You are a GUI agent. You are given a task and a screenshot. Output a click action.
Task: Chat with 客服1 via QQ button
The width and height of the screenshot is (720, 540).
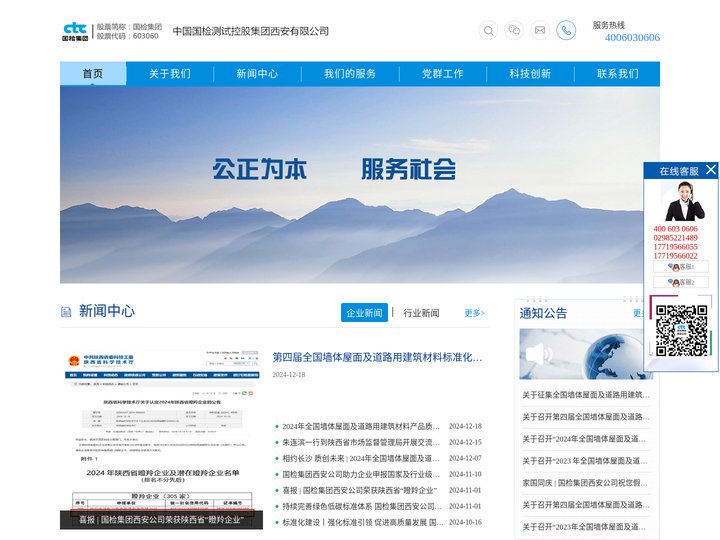click(681, 267)
